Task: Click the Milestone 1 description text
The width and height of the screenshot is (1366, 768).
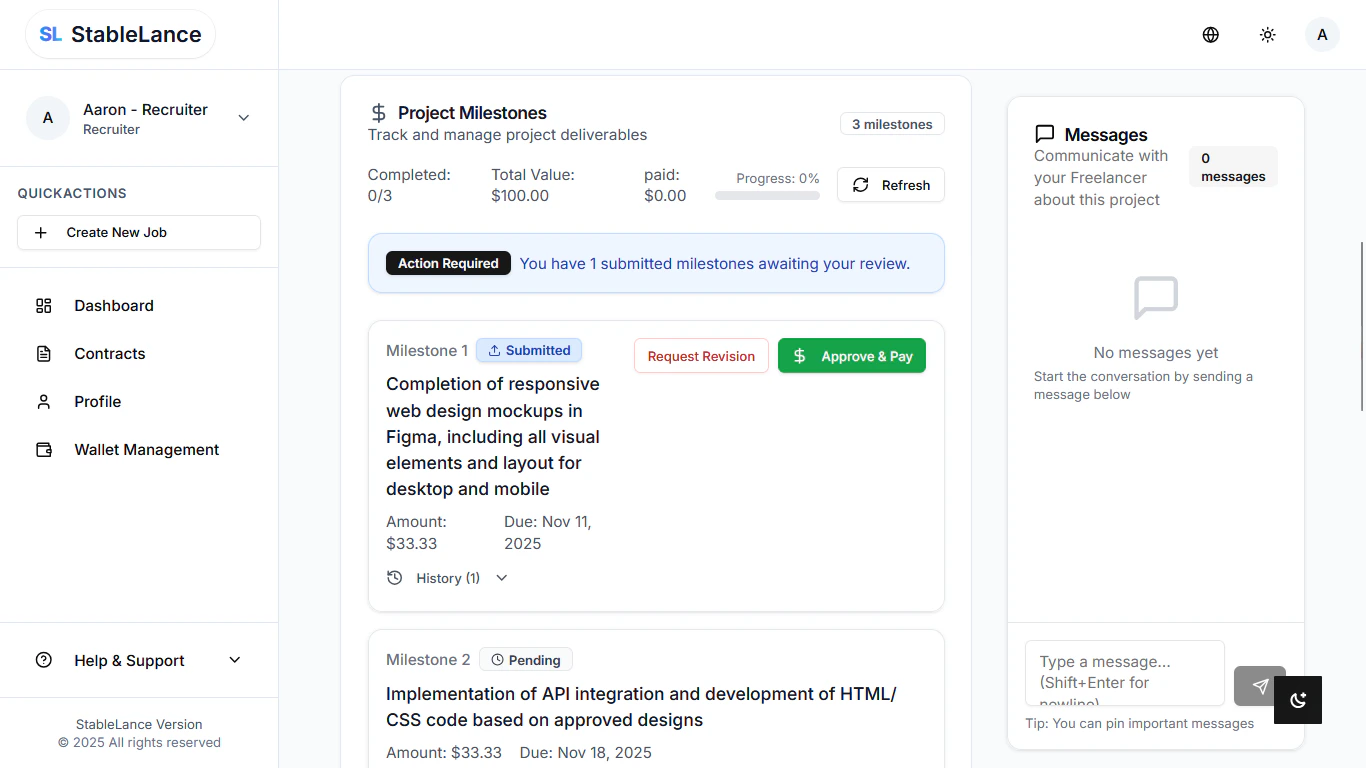Action: click(x=493, y=436)
